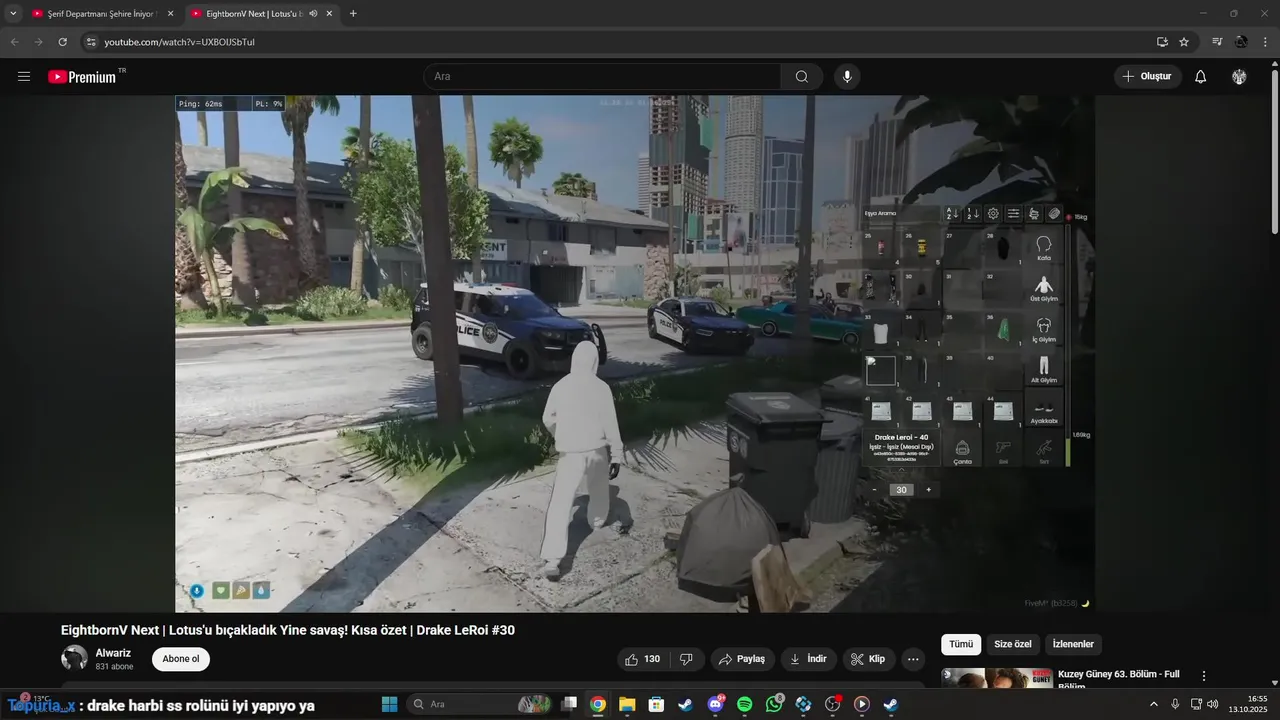Screen dimensions: 1280x720
Task: Bookmark this page with the star
Action: [x=1184, y=42]
